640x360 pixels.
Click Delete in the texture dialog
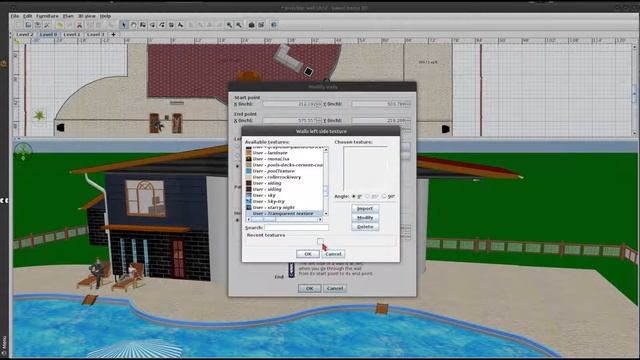coord(365,227)
